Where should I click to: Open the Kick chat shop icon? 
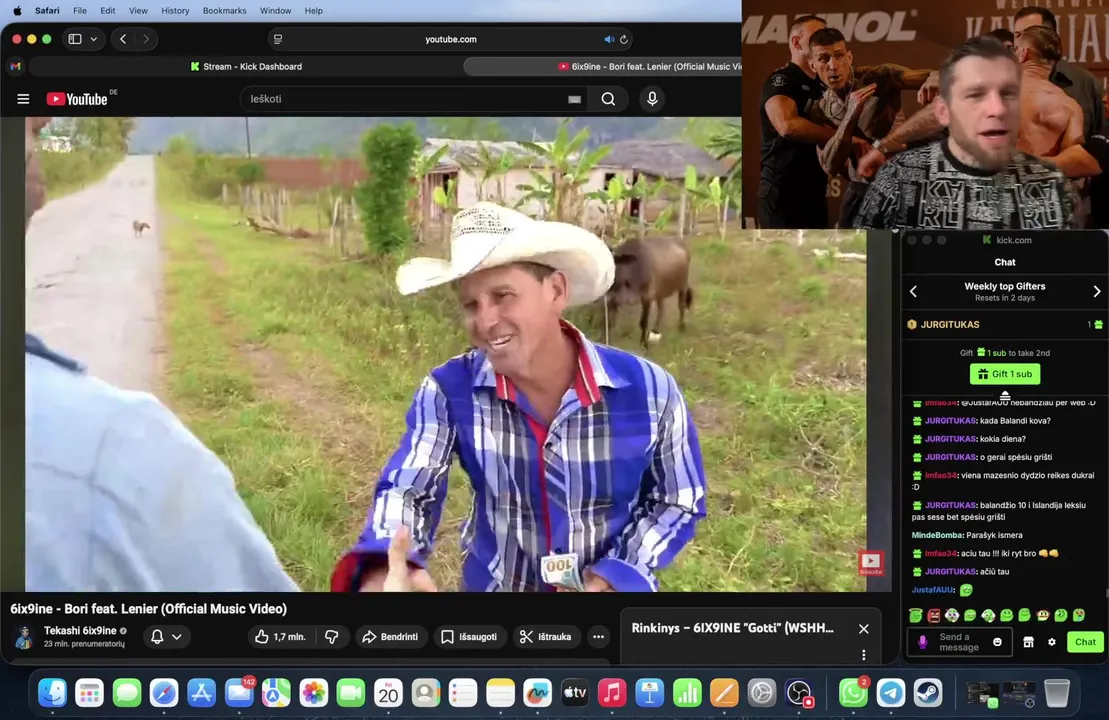1028,642
